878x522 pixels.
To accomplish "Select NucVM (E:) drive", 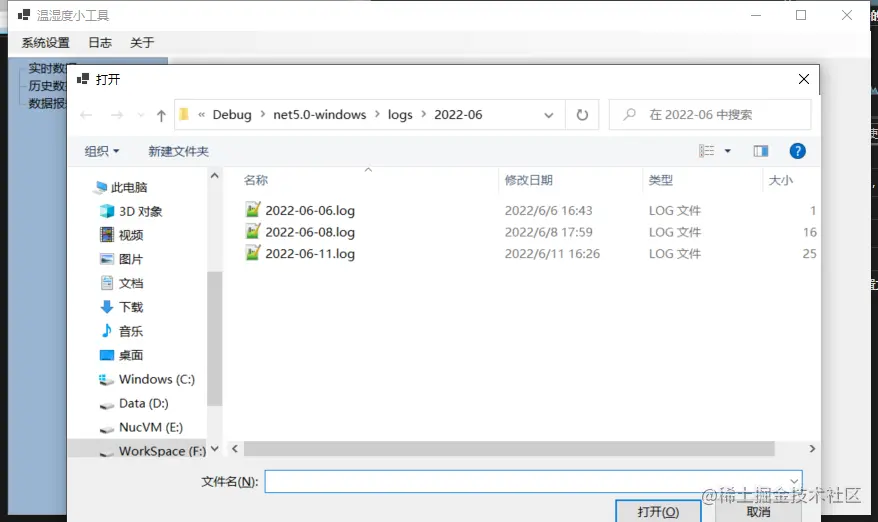I will 151,427.
